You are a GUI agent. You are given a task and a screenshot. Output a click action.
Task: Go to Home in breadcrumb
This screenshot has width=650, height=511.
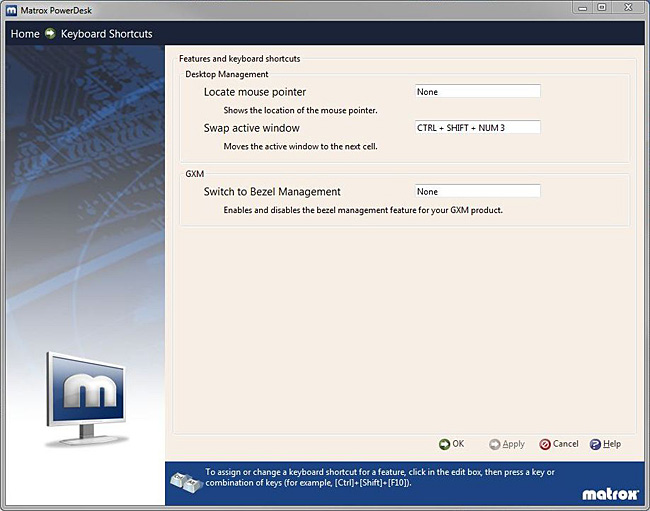tap(25, 34)
